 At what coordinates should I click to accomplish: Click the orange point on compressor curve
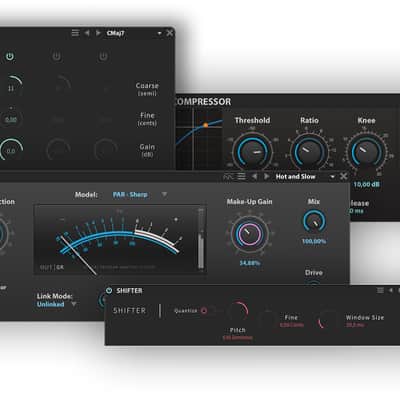pos(206,125)
